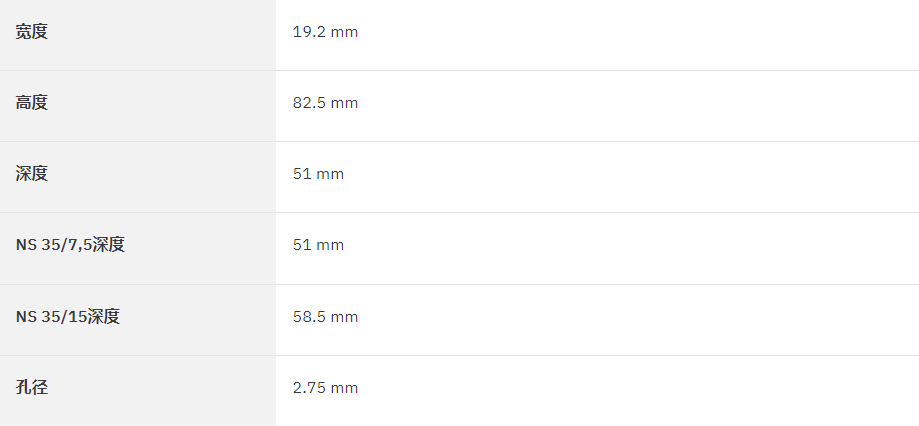This screenshot has width=919, height=426.
Task: Select the 51 mm value for NS 35/7,5
Action: tap(318, 244)
